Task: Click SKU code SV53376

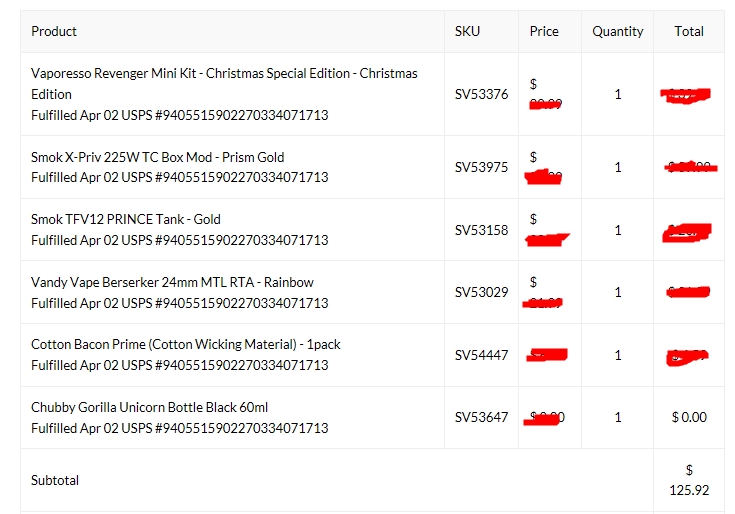Action: [481, 95]
